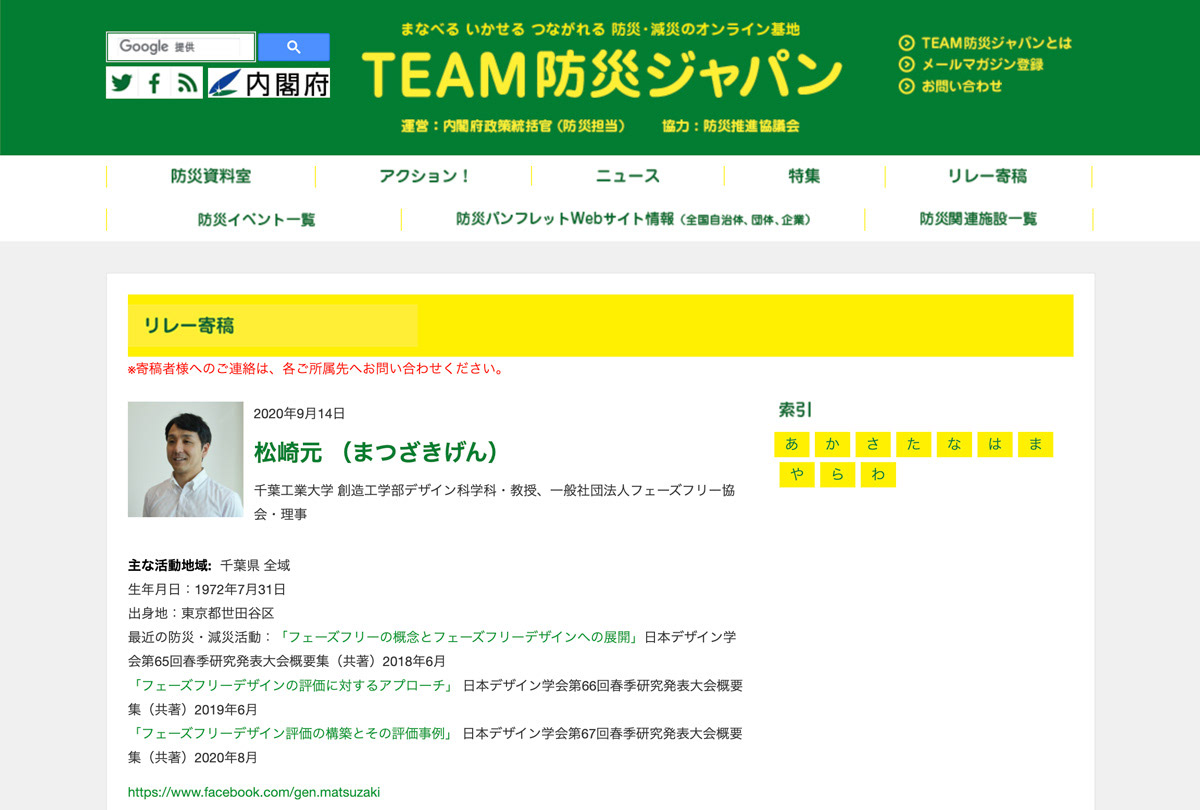Click the TEAM防災ジャパン site title logo
Viewport: 1200px width, 810px height.
pos(601,74)
